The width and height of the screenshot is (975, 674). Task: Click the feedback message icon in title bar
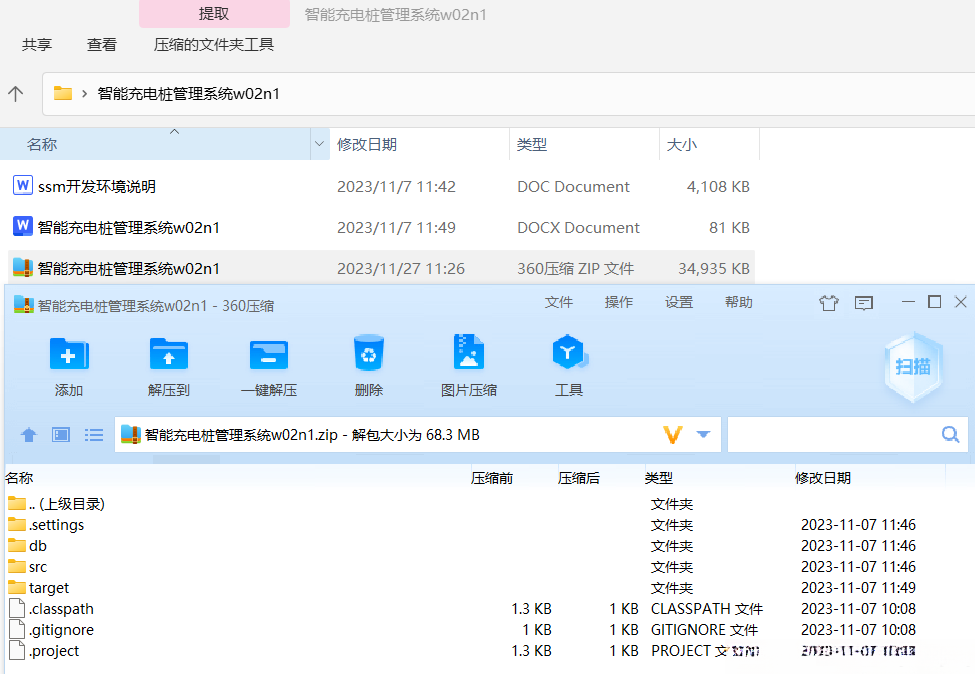(864, 303)
